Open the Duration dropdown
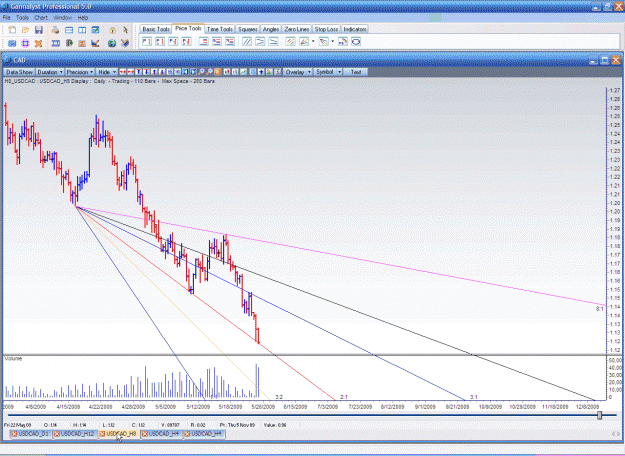The image size is (625, 456). [50, 72]
